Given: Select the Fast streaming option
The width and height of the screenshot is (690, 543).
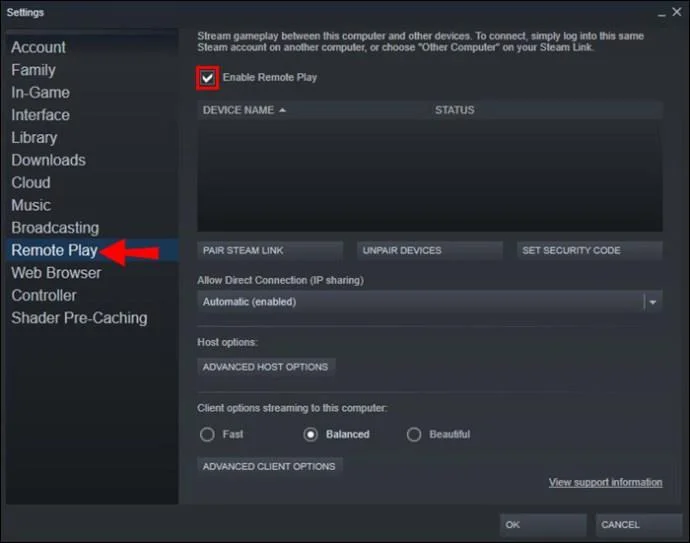Looking at the screenshot, I should coord(207,434).
